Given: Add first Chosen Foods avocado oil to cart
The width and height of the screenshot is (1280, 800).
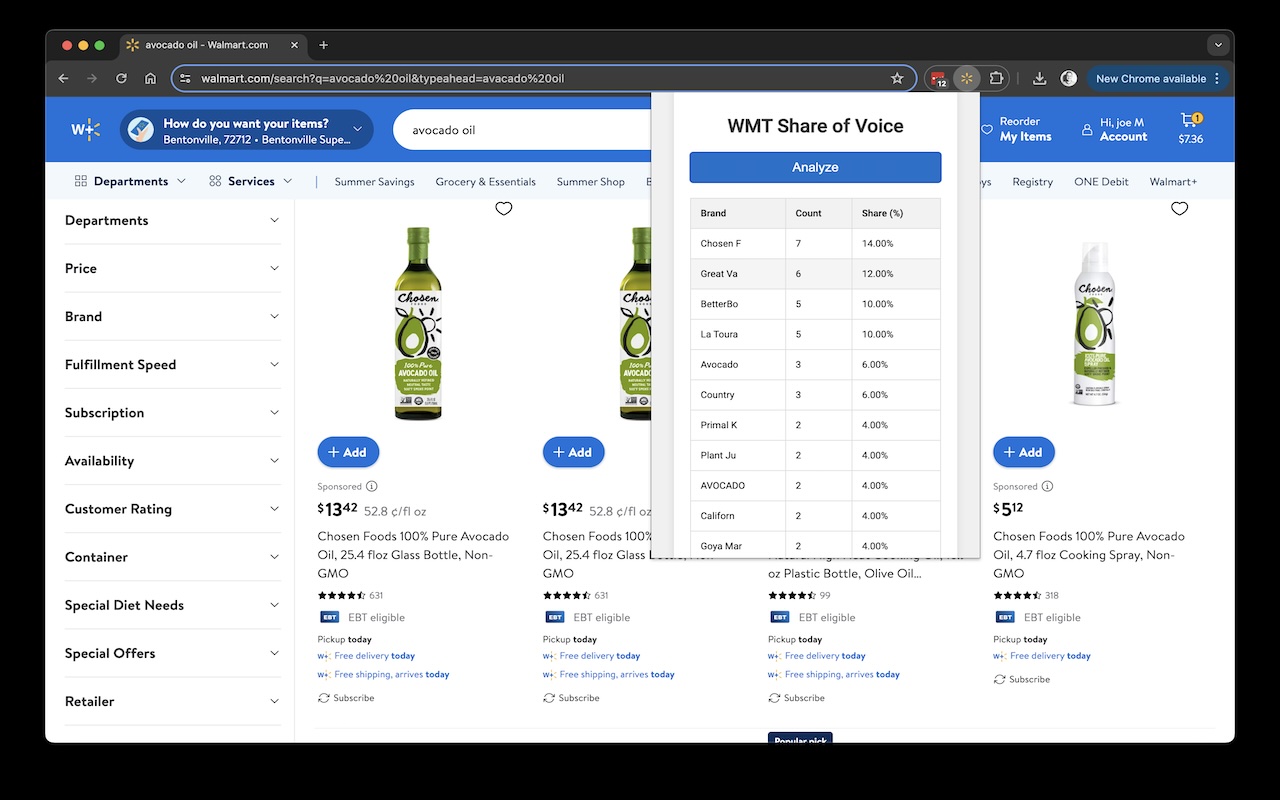Looking at the screenshot, I should (348, 452).
